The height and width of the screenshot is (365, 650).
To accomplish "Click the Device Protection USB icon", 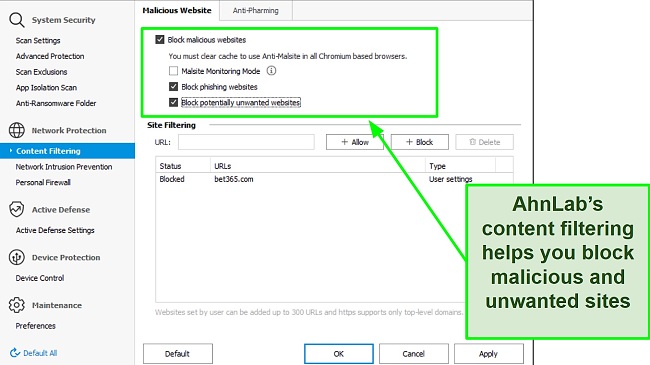I will (x=17, y=257).
